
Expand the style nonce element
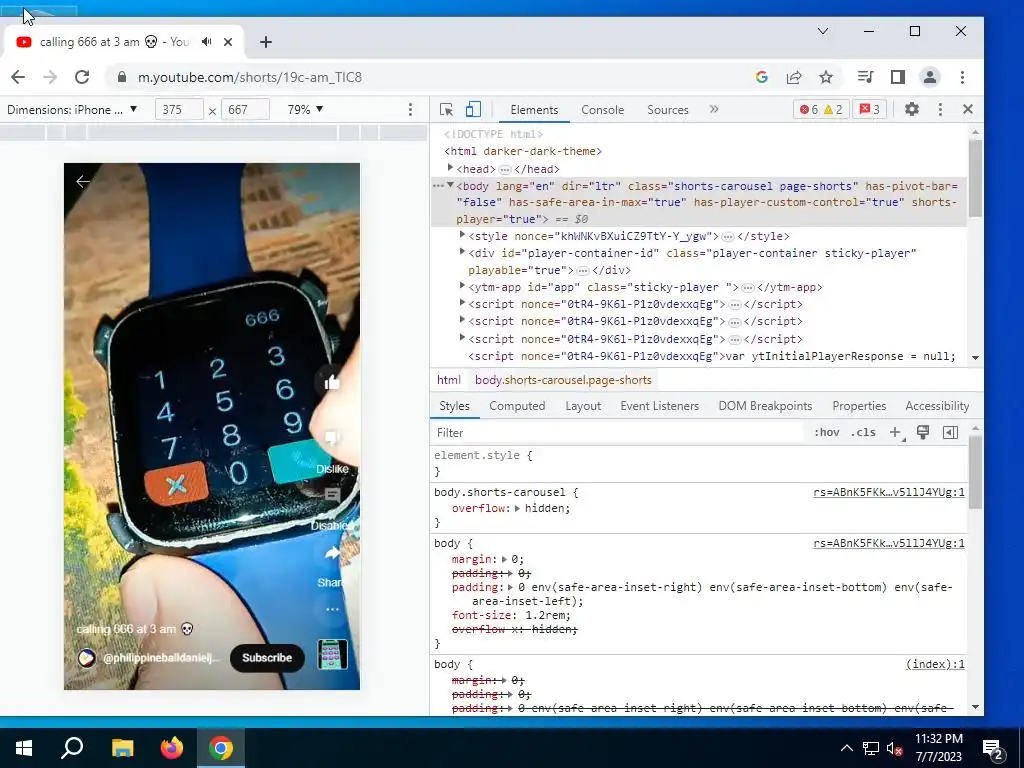pyautogui.click(x=462, y=235)
